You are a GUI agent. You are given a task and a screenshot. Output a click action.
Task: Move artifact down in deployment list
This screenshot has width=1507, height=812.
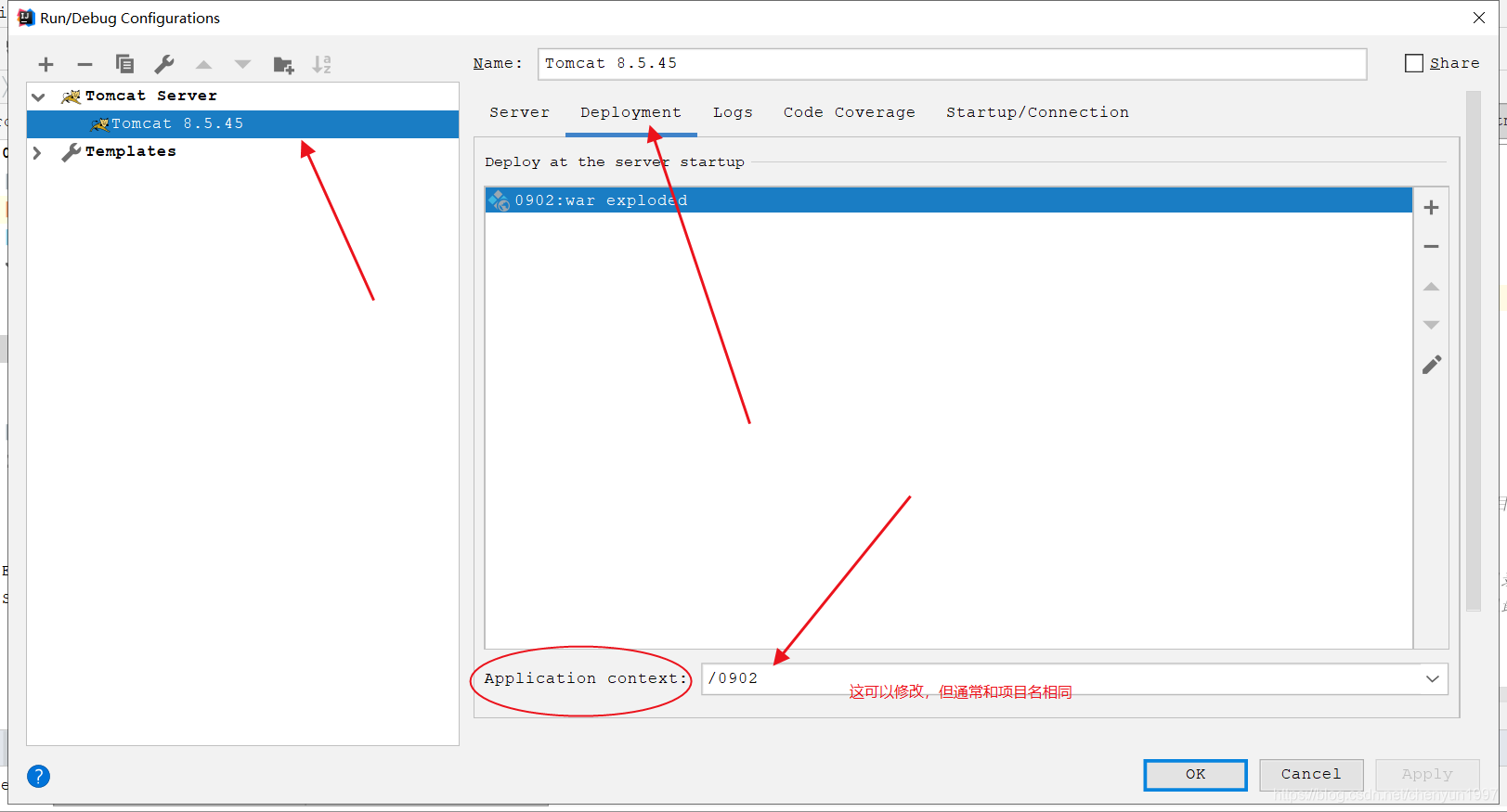click(x=1431, y=325)
